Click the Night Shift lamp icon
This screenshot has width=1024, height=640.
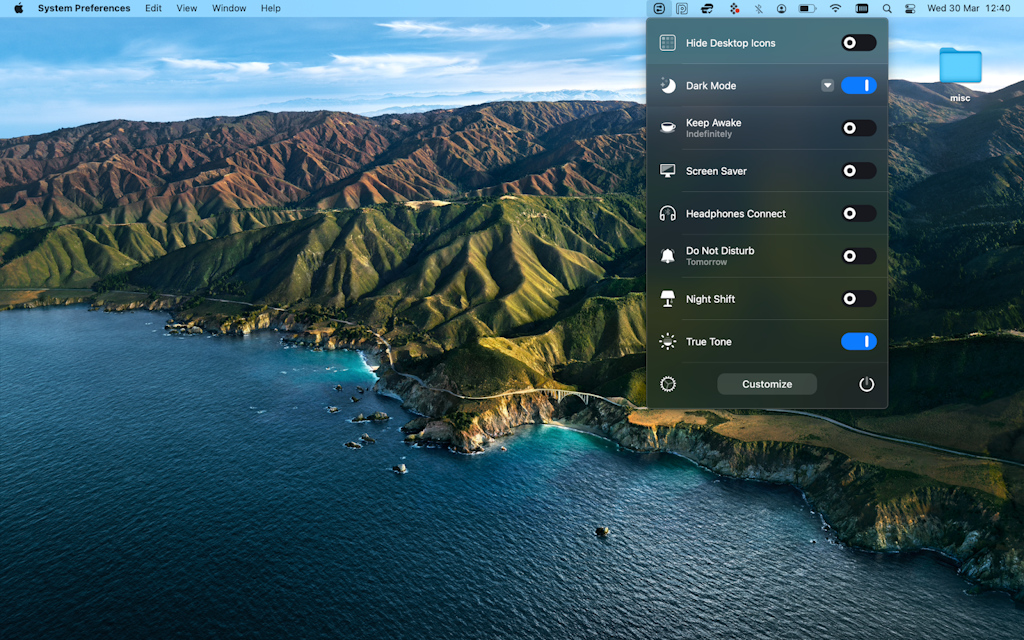[666, 298]
